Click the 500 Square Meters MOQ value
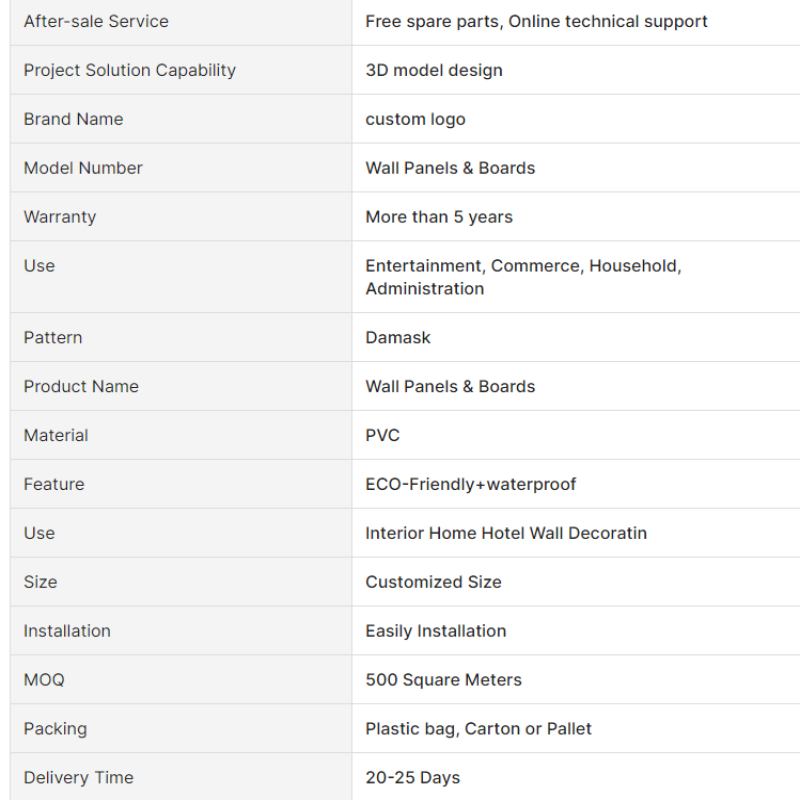 (x=443, y=680)
